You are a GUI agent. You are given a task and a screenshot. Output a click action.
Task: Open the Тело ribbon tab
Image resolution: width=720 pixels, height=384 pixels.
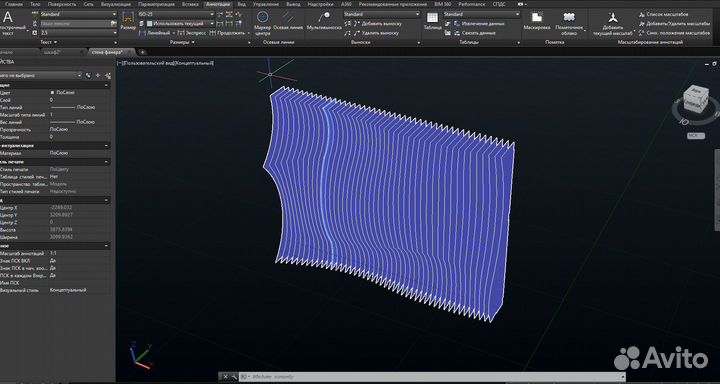click(35, 4)
